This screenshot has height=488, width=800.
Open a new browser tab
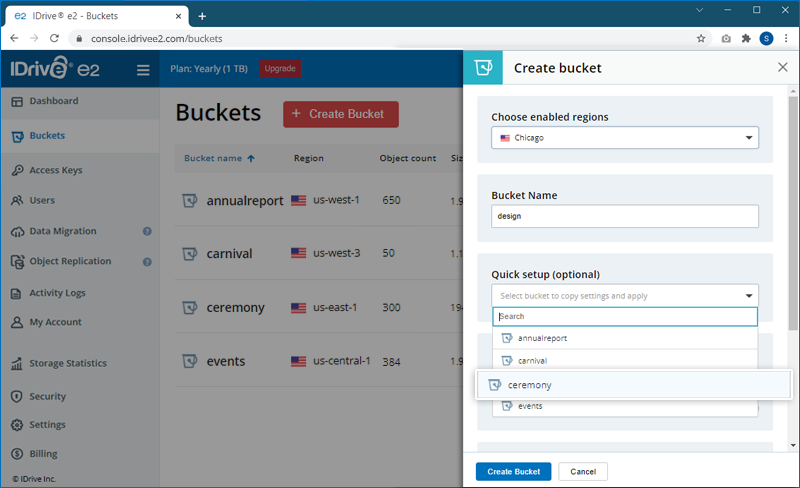coord(202,16)
